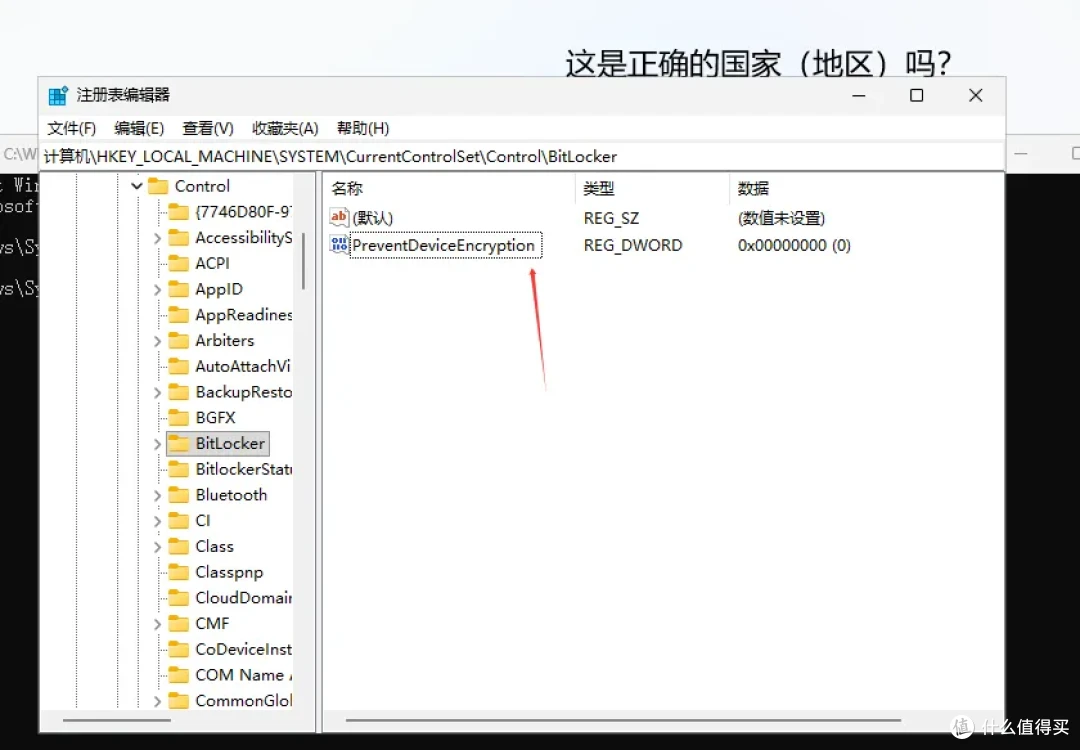Expand the AppID key chevron
The image size is (1080, 750).
(x=157, y=290)
